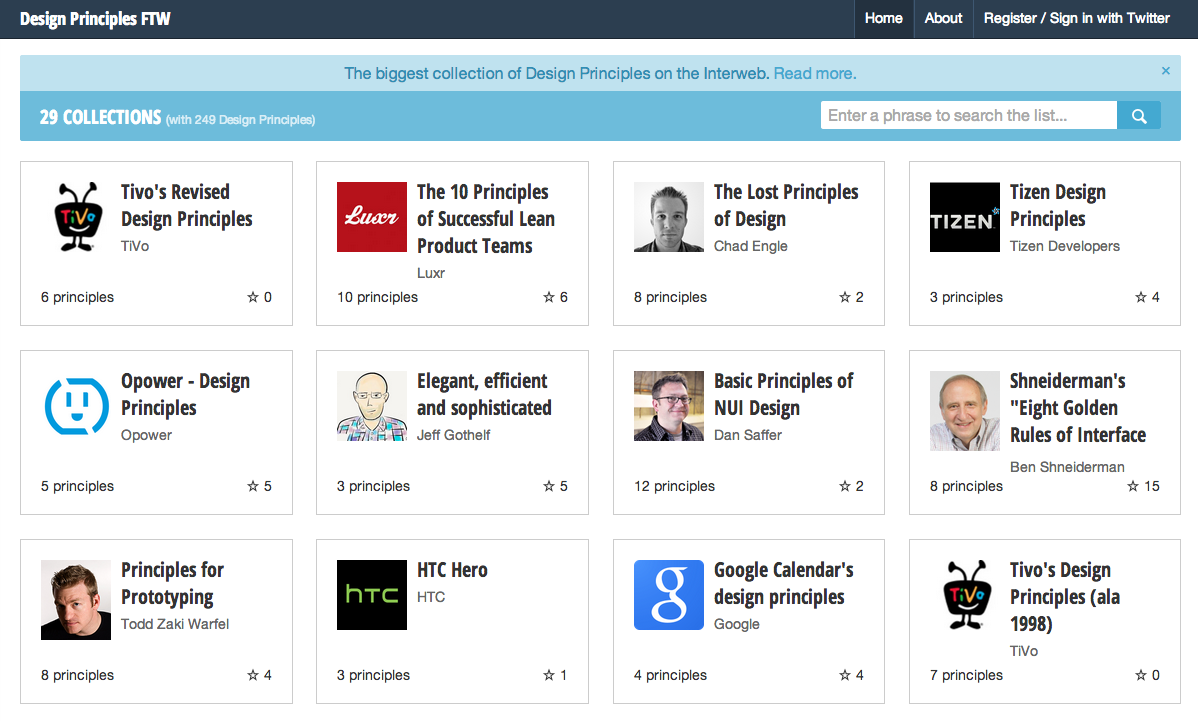This screenshot has height=721, width=1198.
Task: Star the Lean Product Teams collection
Action: tap(548, 298)
